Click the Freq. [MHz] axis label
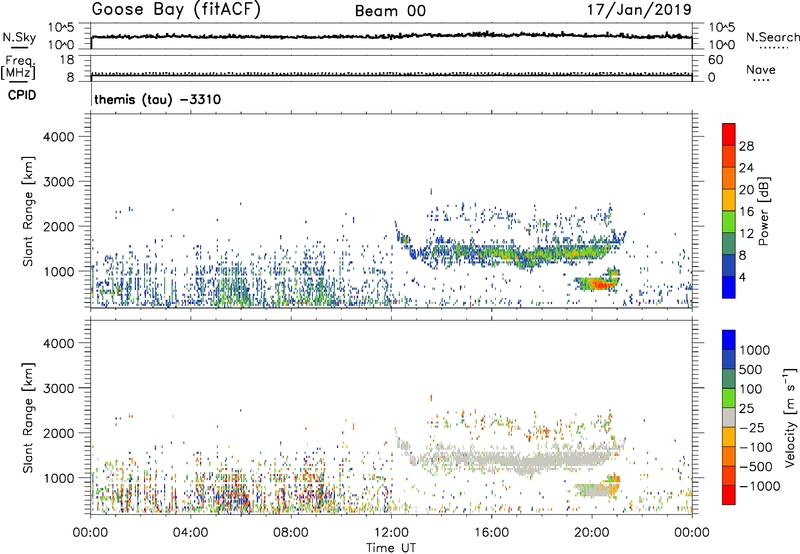This screenshot has width=800, height=554. tap(18, 67)
